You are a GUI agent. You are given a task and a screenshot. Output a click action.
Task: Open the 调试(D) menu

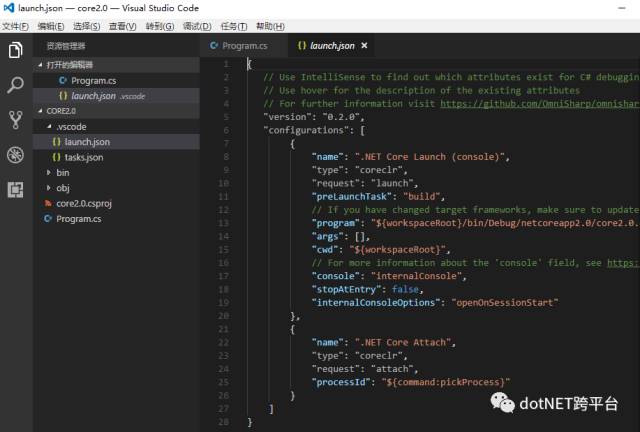tap(197, 27)
